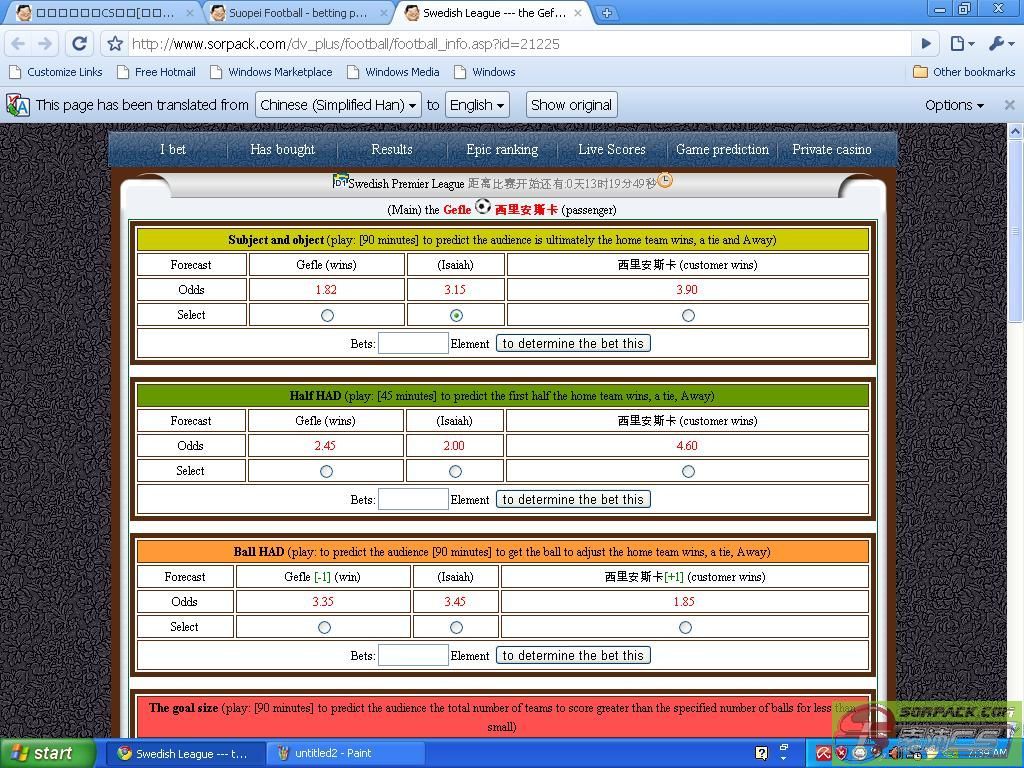Open the Windows Start menu

click(x=47, y=753)
